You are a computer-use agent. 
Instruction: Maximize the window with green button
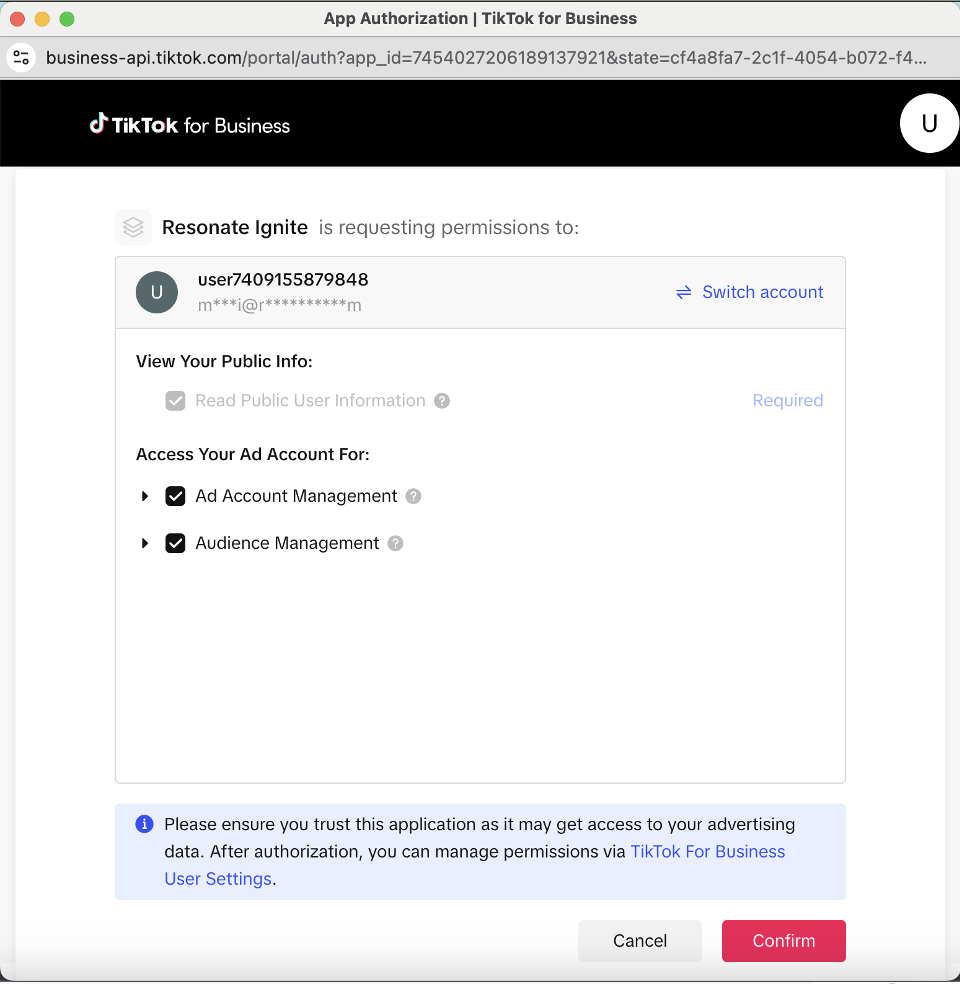[67, 19]
